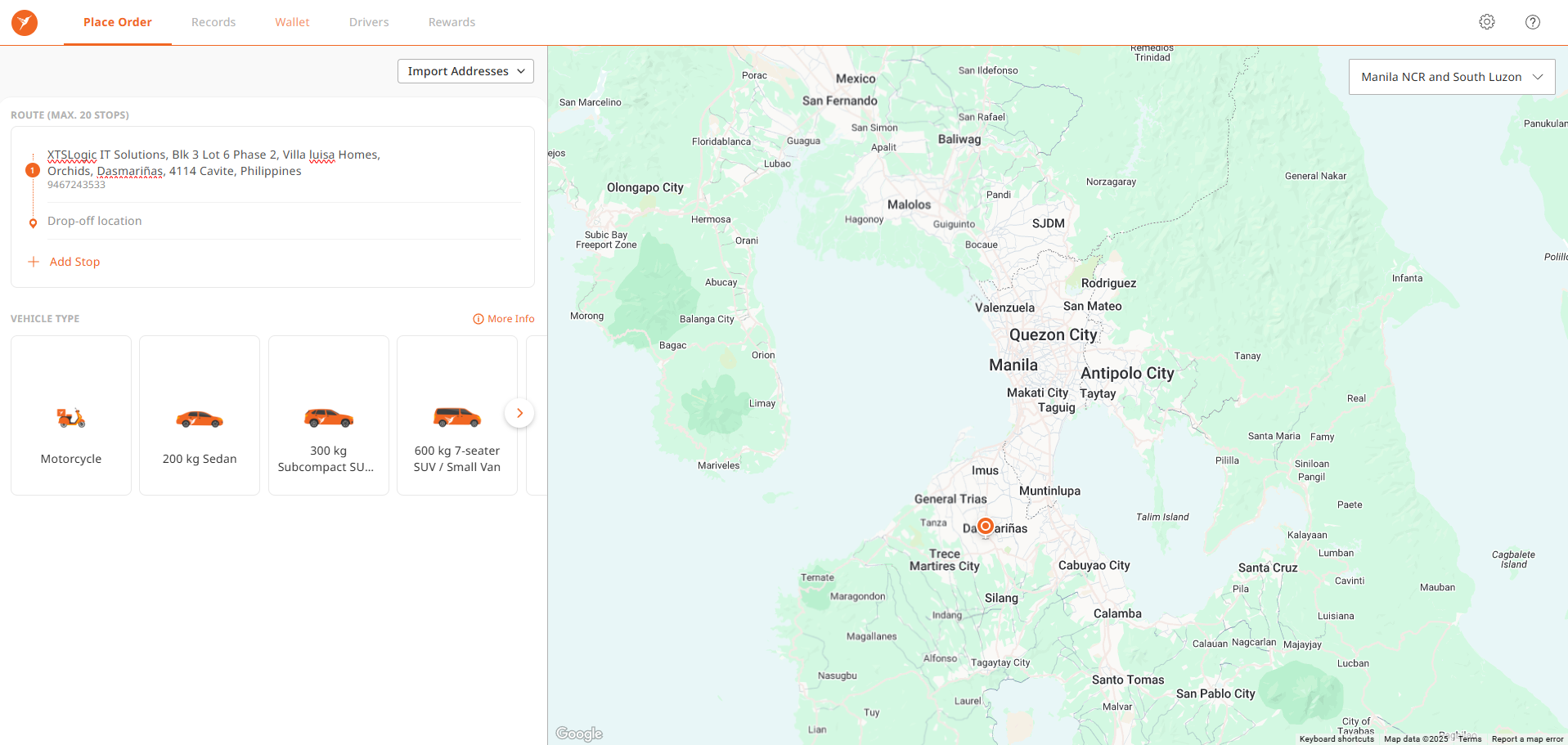
Task: Click the San Fernando map label
Action: click(840, 101)
